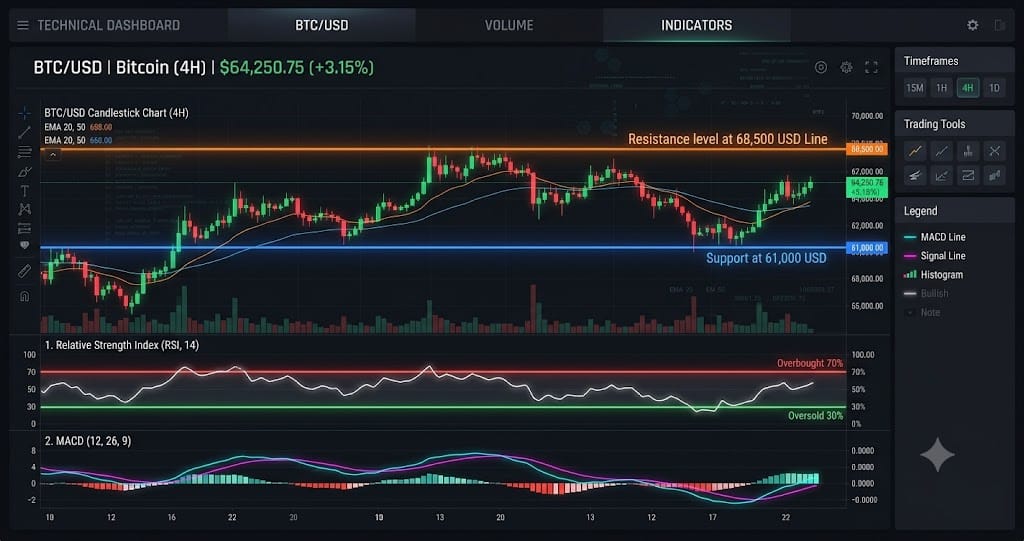
Task: Open the BTC/USD tab
Action: (x=322, y=25)
